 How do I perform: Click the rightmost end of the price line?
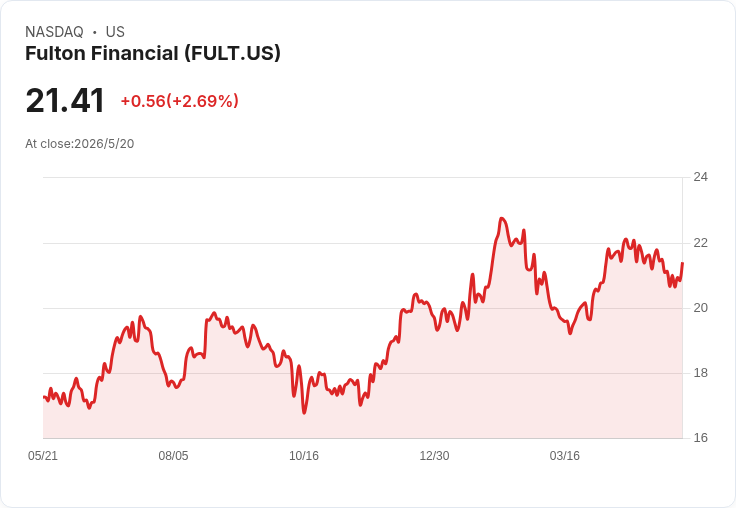[682, 263]
